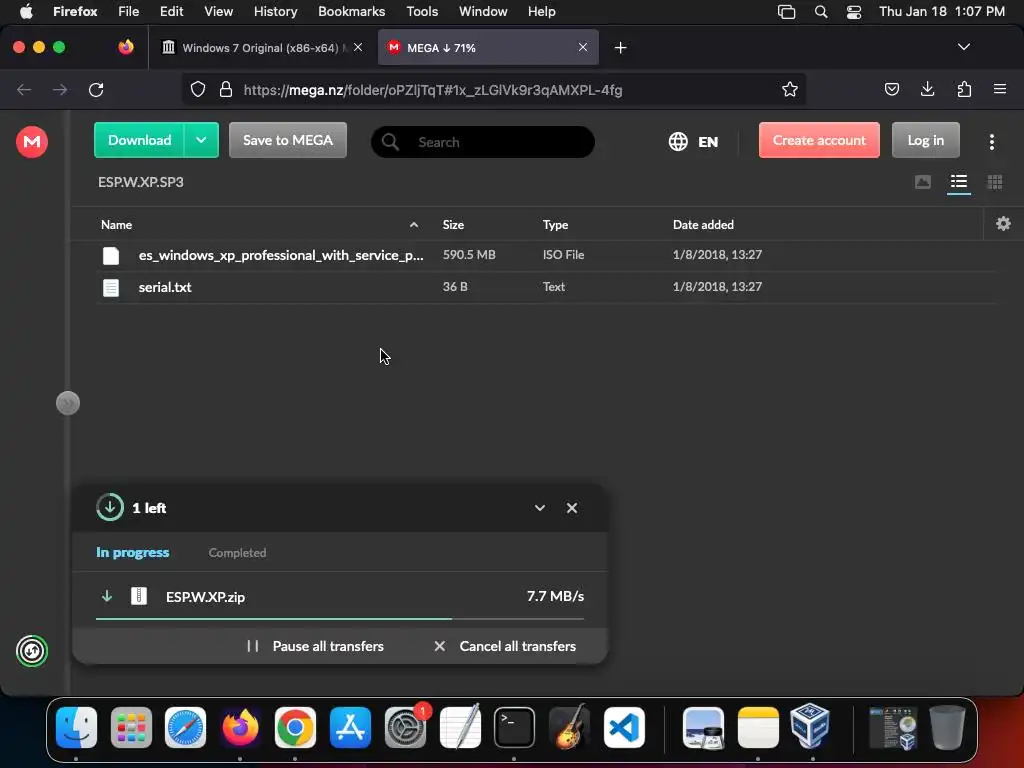Image resolution: width=1024 pixels, height=768 pixels.
Task: Sort files by Size column
Action: [453, 225]
